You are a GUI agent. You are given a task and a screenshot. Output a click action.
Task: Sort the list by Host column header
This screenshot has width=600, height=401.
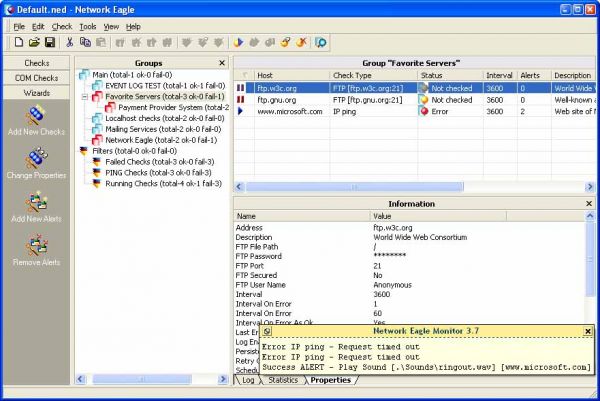[290, 75]
